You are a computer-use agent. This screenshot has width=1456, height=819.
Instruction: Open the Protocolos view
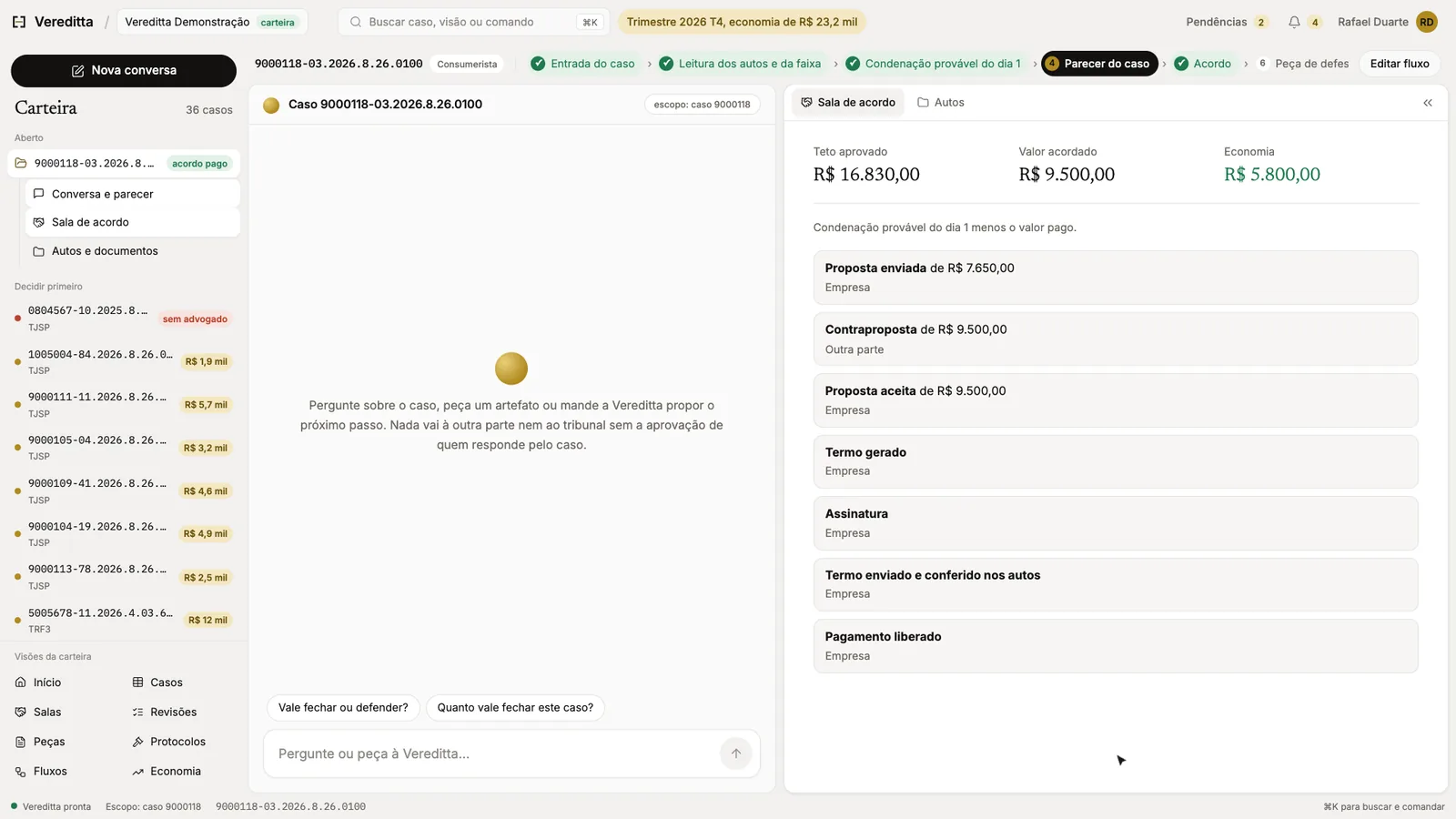[x=169, y=742]
